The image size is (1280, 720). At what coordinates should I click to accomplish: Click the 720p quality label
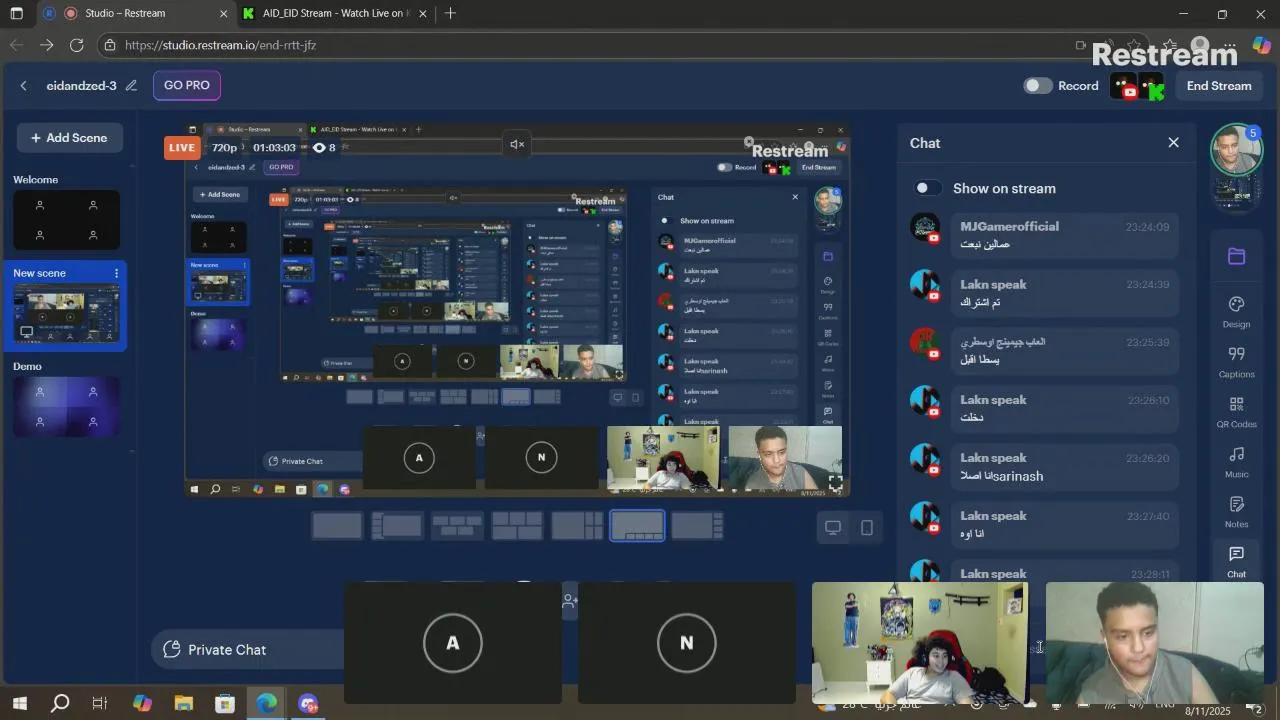tap(224, 147)
